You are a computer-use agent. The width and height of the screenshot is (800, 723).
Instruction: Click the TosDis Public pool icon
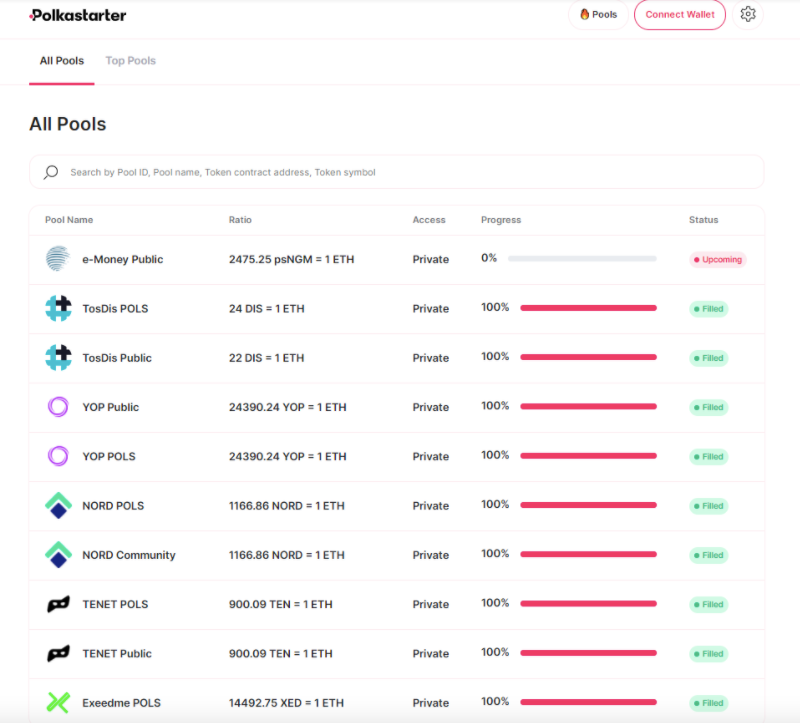(58, 358)
